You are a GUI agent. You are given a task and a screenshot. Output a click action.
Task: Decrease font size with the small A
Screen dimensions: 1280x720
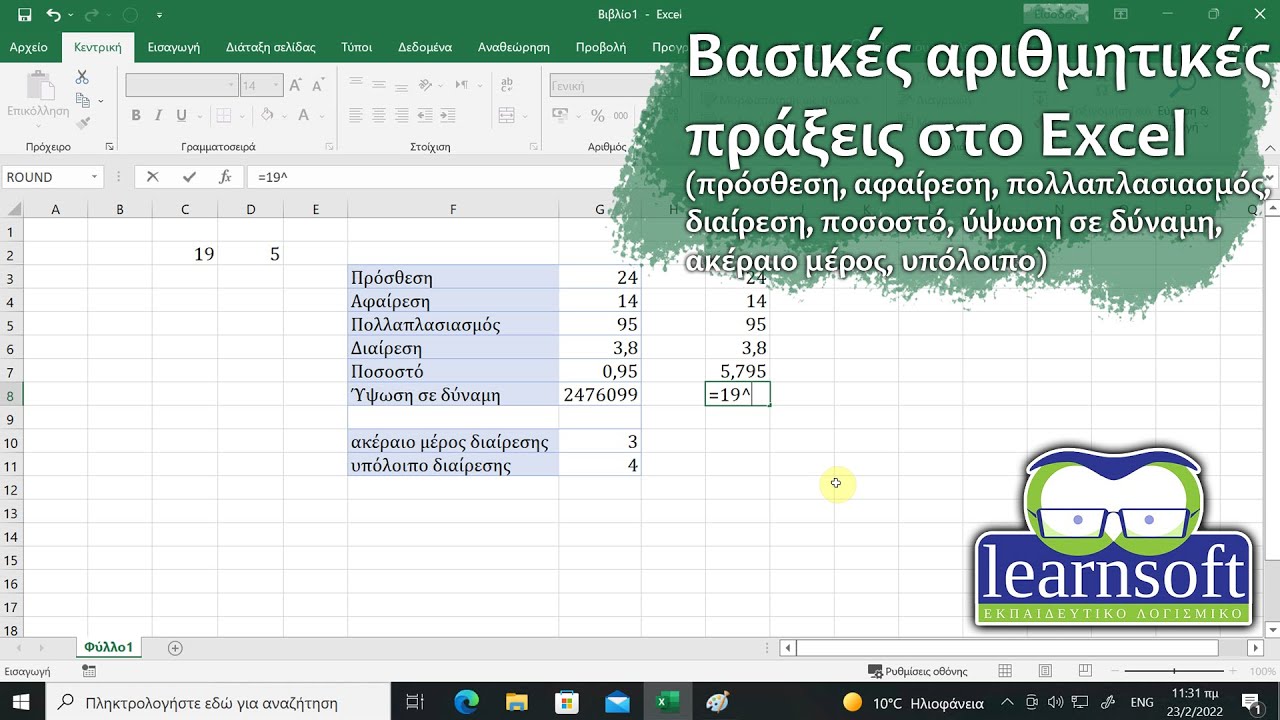point(317,86)
